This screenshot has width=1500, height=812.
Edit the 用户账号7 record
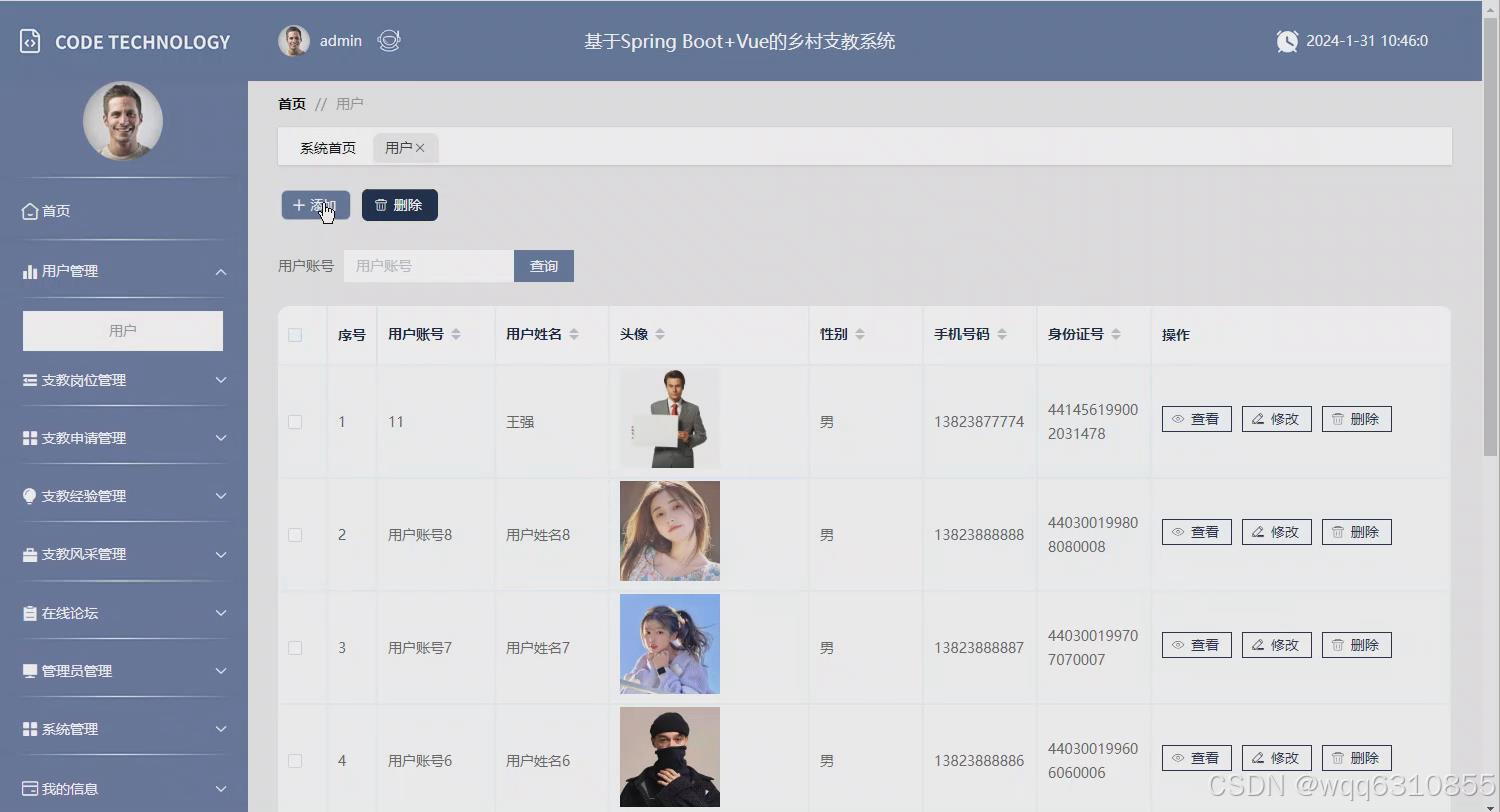tap(1277, 645)
